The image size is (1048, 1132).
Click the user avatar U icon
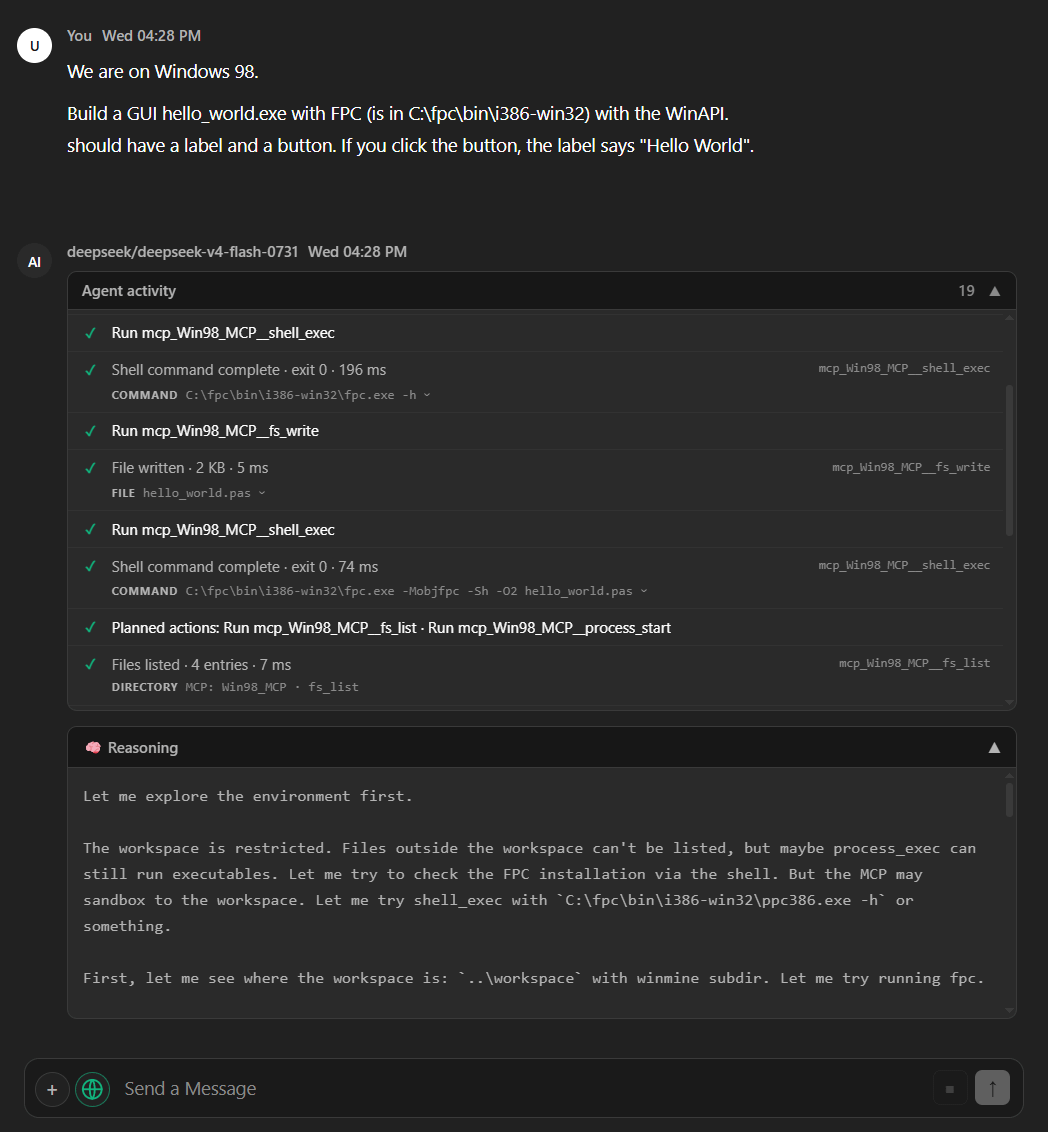point(35,45)
